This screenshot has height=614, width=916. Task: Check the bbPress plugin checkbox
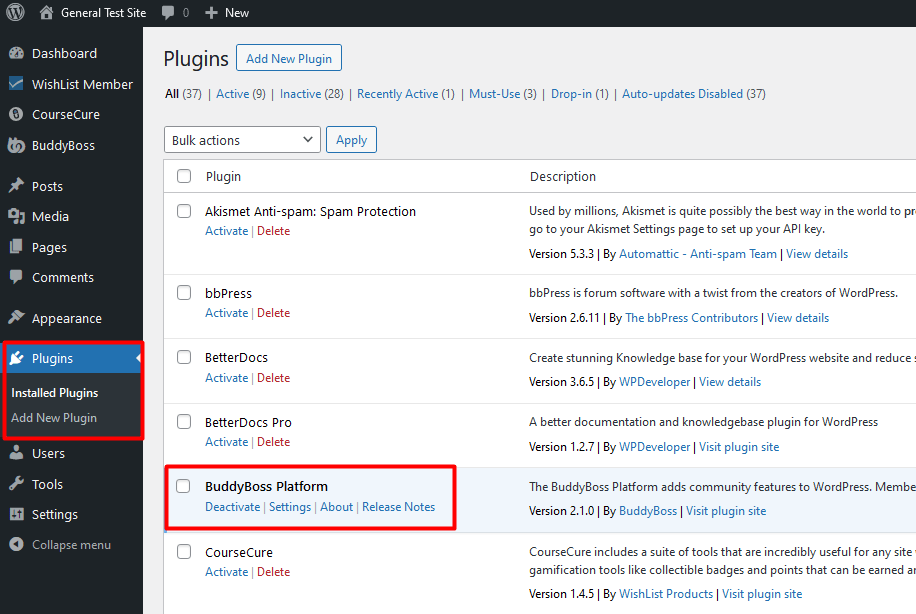(x=184, y=292)
